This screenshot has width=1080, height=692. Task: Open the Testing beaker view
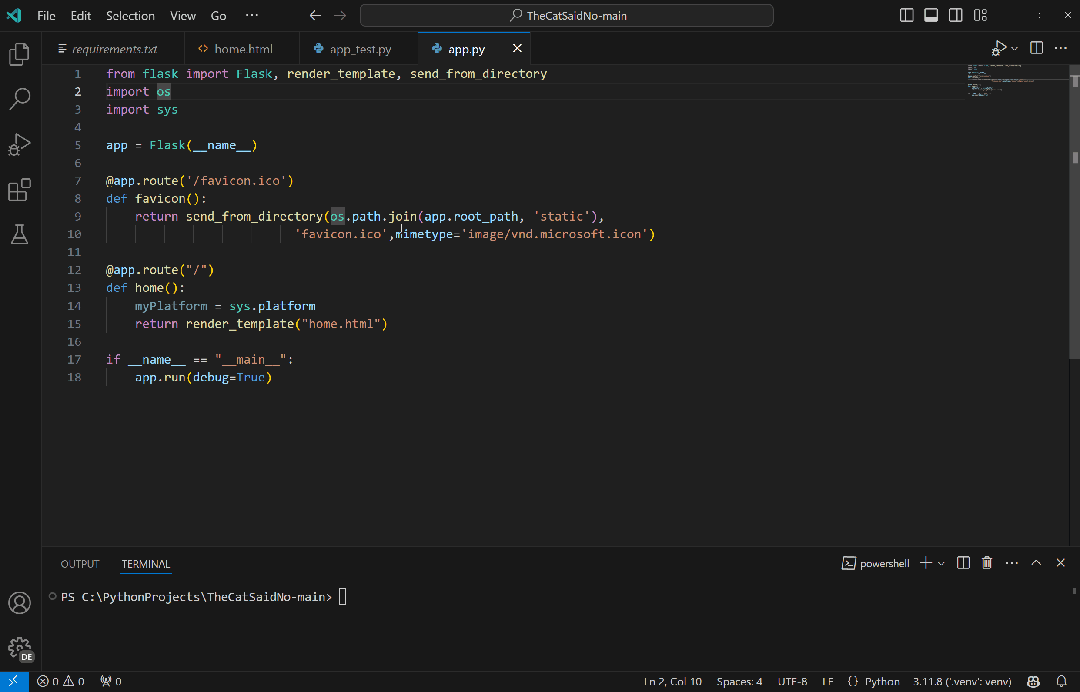point(20,234)
